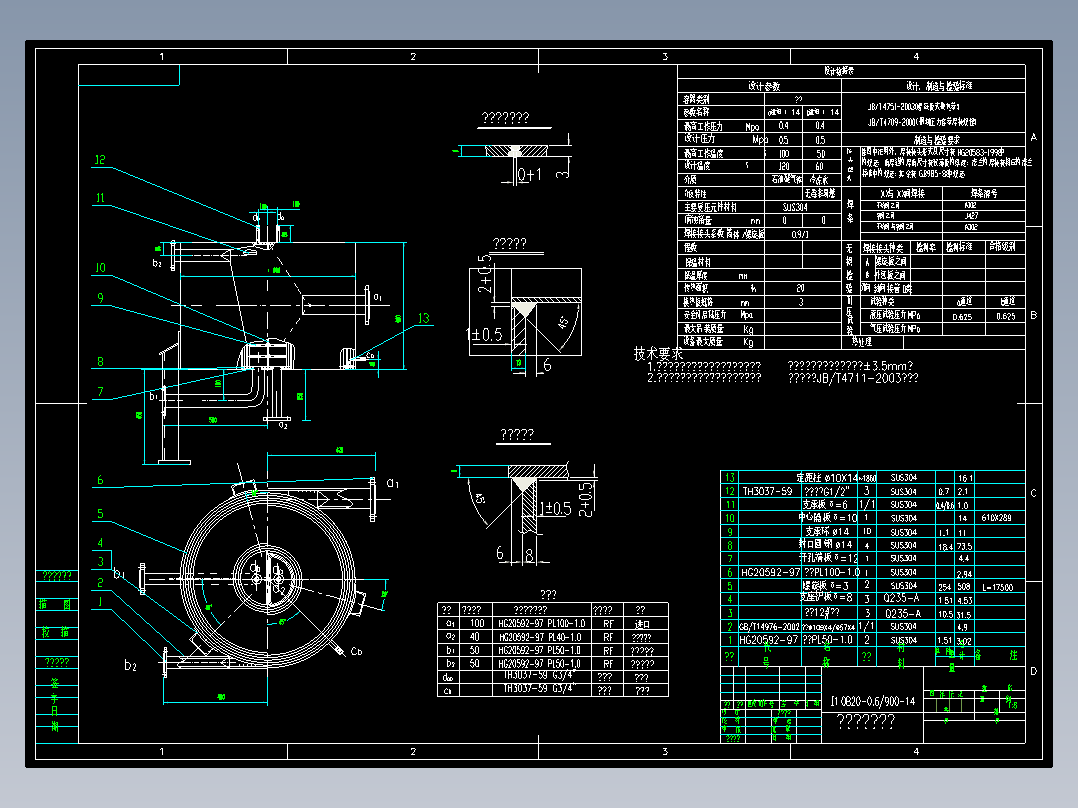
Task: Select green balloon label 10 on the drawing
Action: pos(100,267)
